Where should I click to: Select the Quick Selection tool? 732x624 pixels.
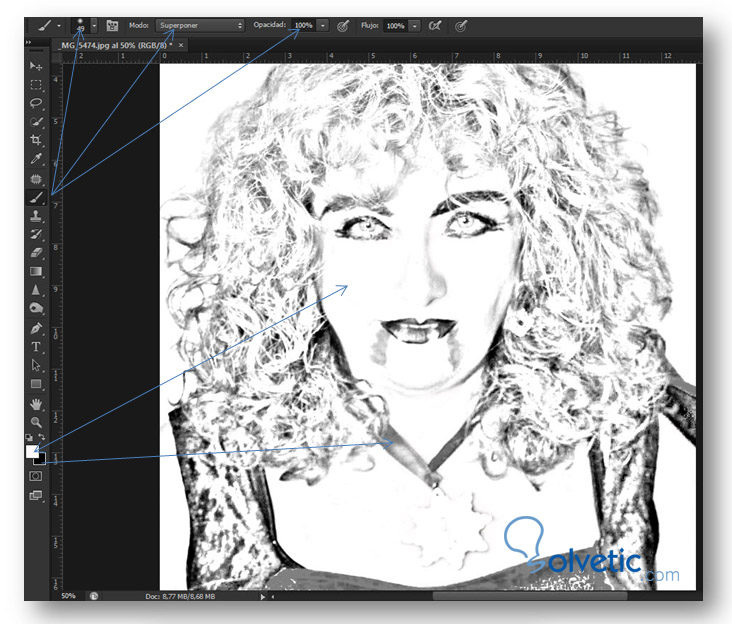tap(36, 122)
